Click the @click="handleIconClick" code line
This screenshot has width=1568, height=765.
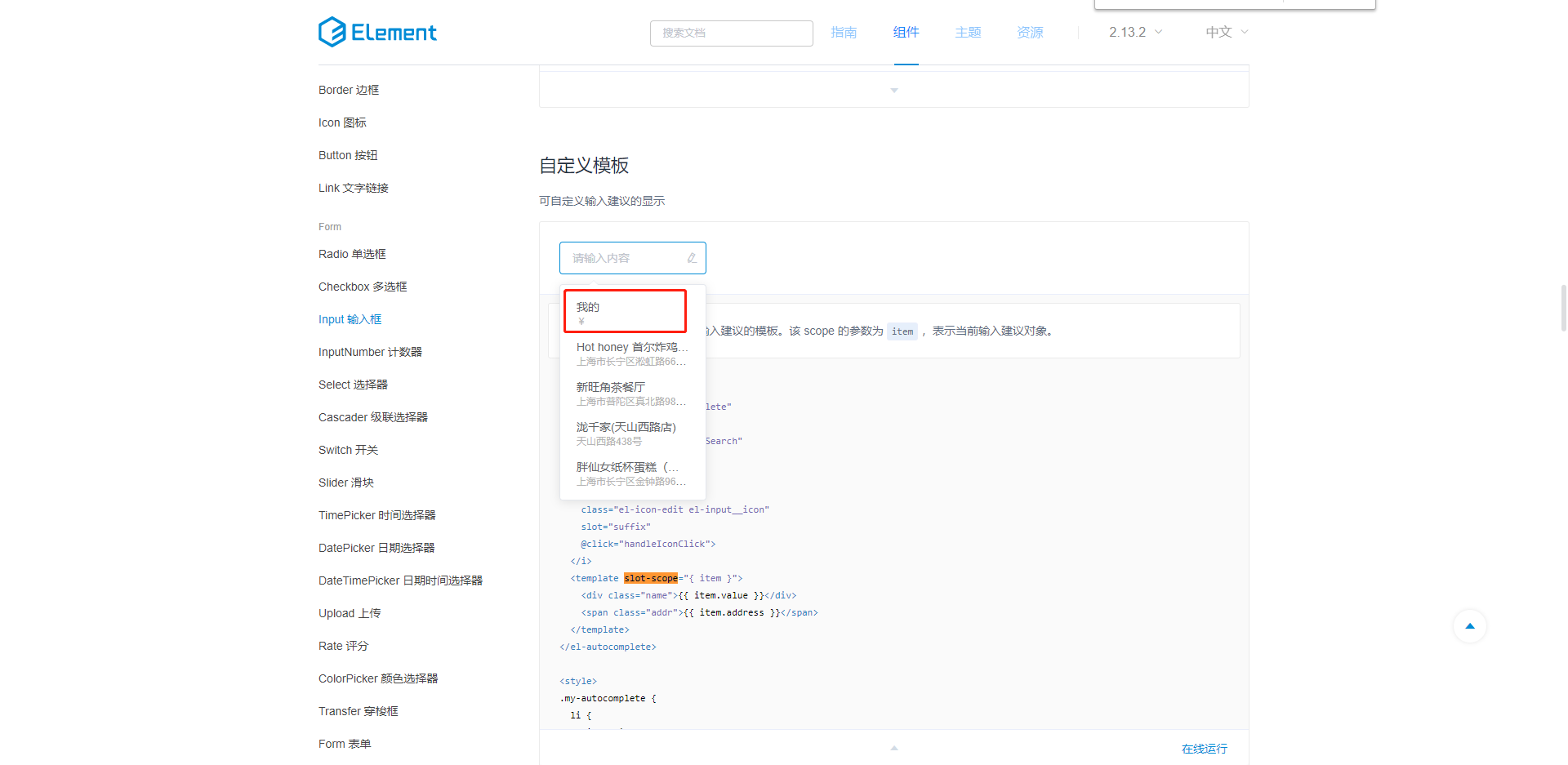[x=648, y=544]
